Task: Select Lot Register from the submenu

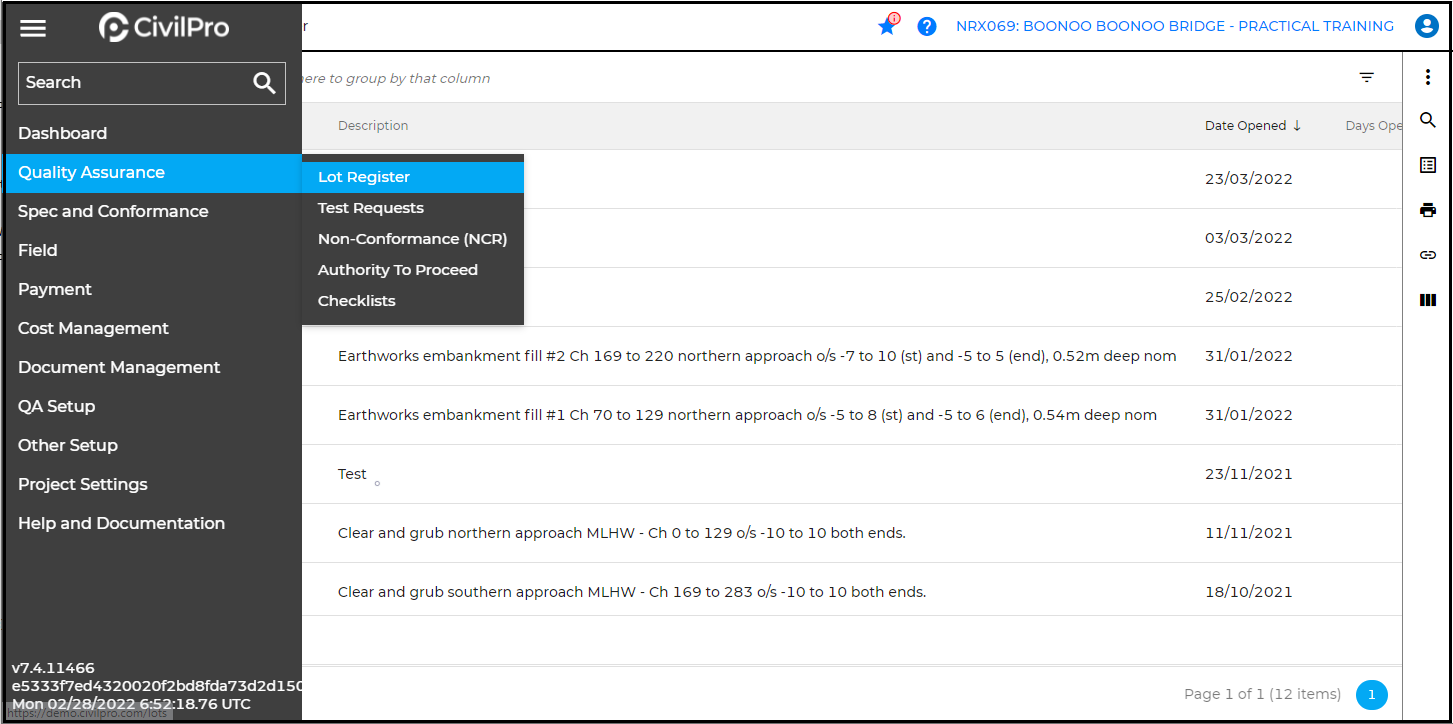Action: coord(364,177)
